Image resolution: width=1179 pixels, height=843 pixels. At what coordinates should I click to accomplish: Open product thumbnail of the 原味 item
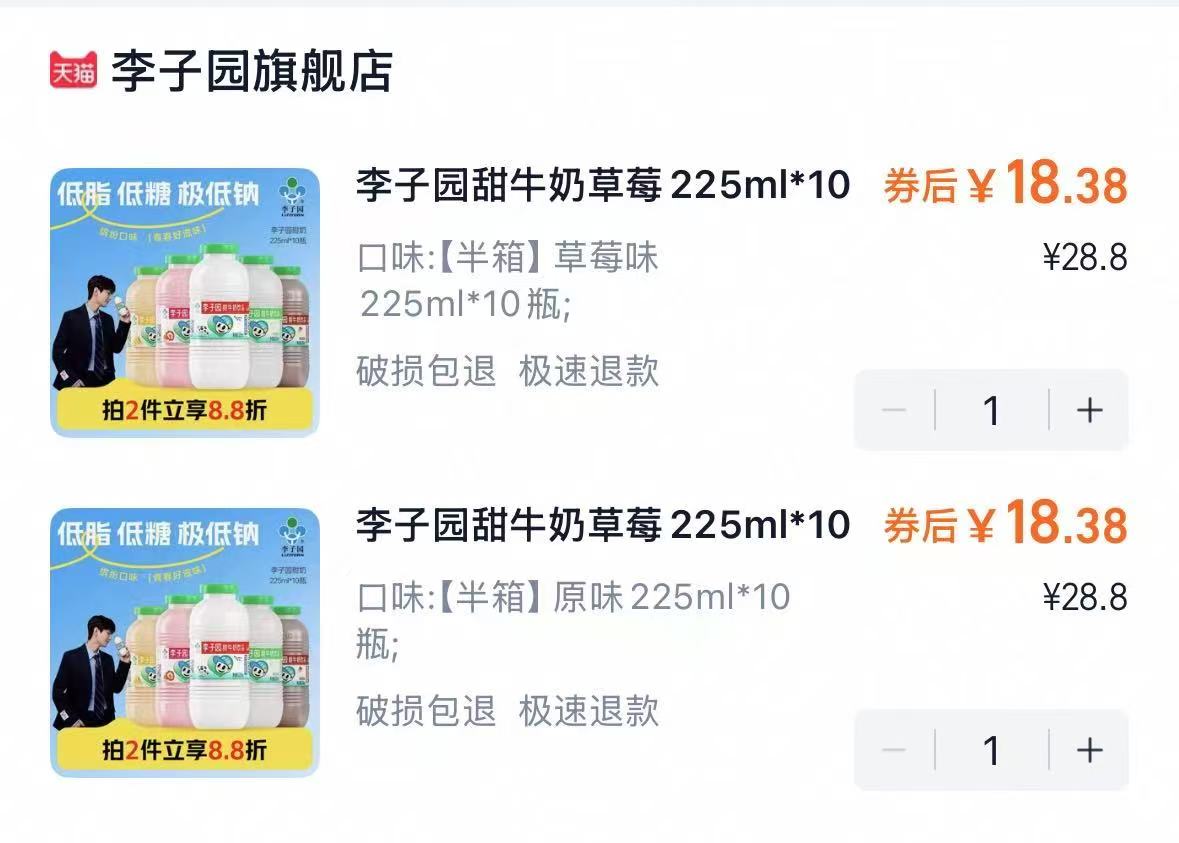(x=185, y=642)
